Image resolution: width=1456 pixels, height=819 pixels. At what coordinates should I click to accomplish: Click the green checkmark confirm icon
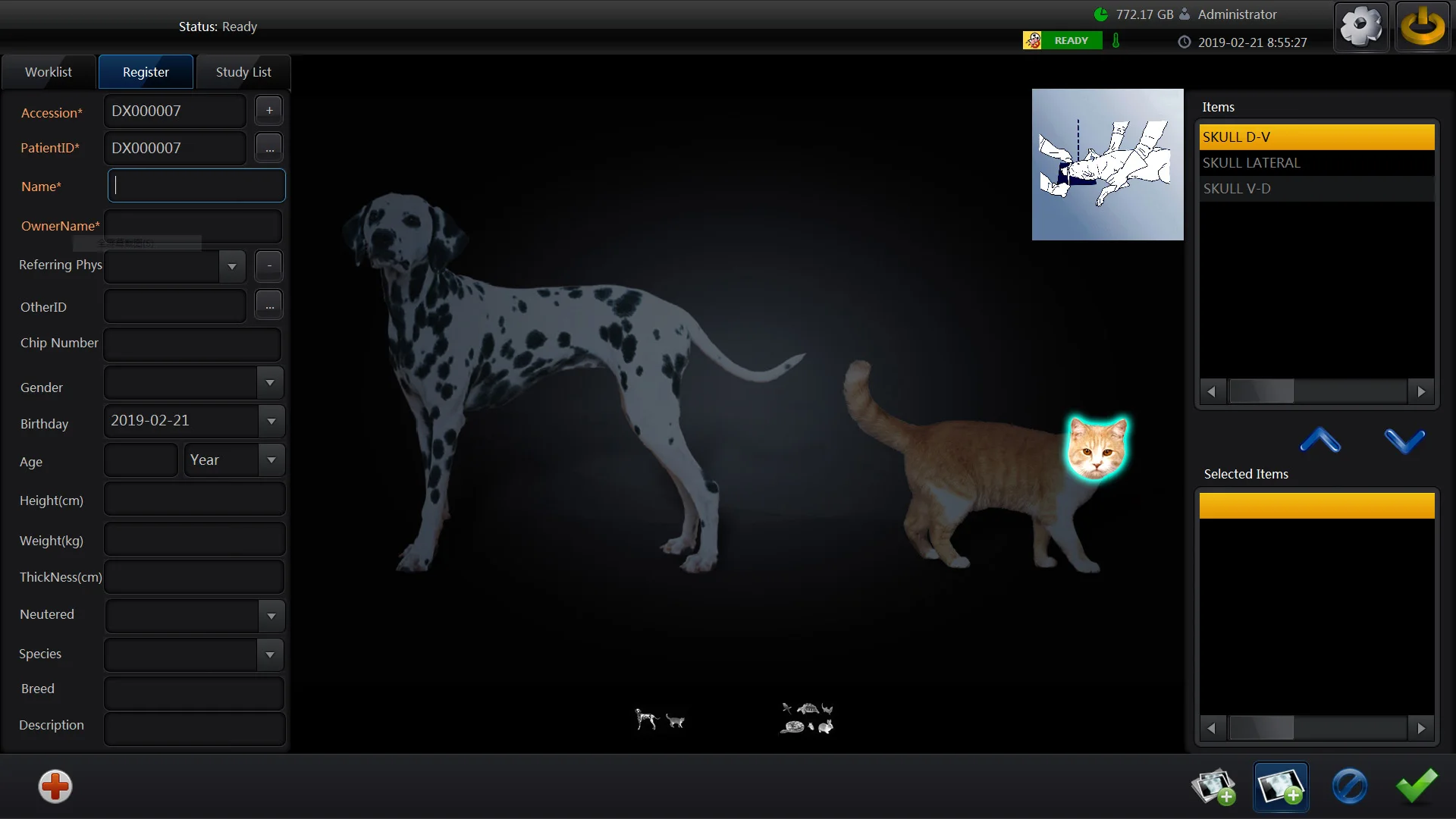coord(1417,786)
